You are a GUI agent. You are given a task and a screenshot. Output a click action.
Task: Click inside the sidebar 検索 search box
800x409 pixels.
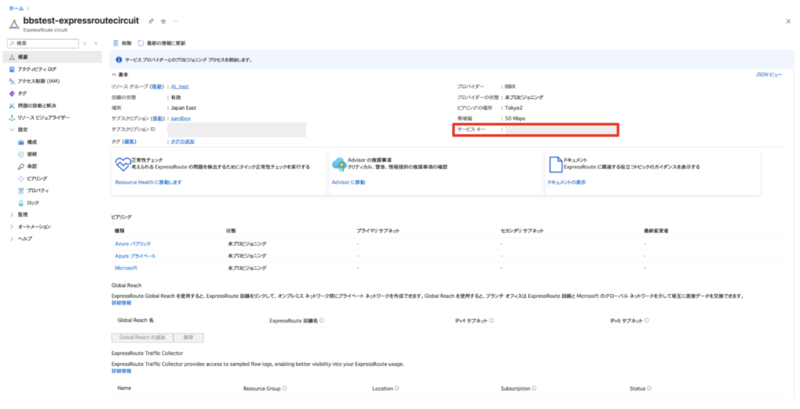pyautogui.click(x=43, y=44)
